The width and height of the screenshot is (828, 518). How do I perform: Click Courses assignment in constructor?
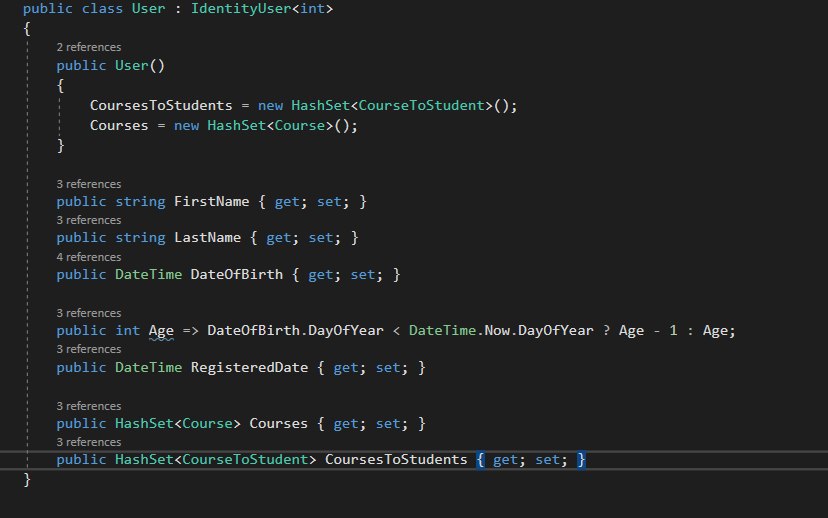119,126
